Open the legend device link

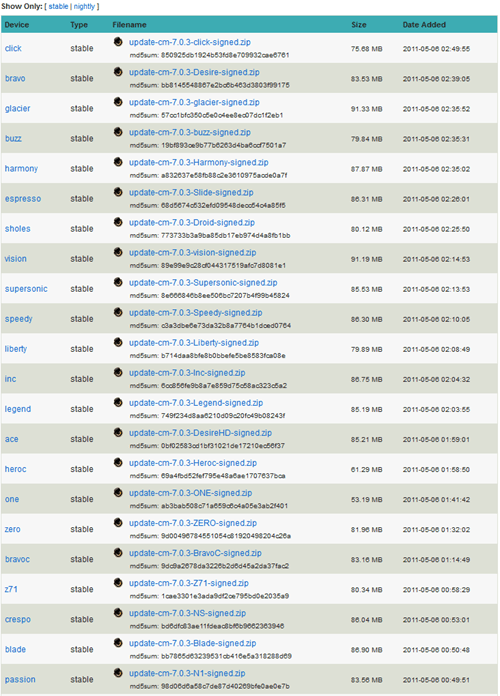point(18,409)
